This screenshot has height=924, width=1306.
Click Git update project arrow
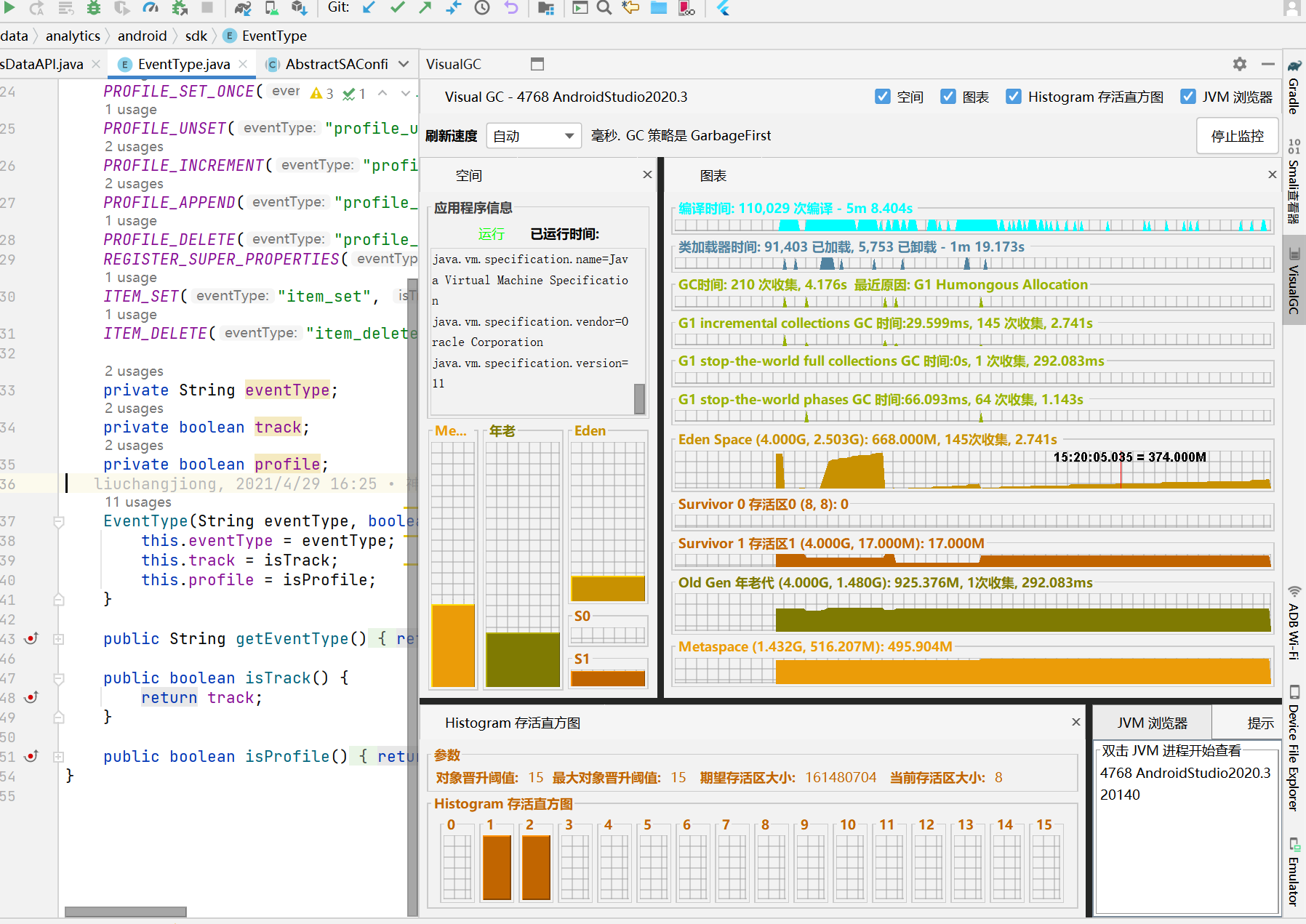tap(369, 7)
